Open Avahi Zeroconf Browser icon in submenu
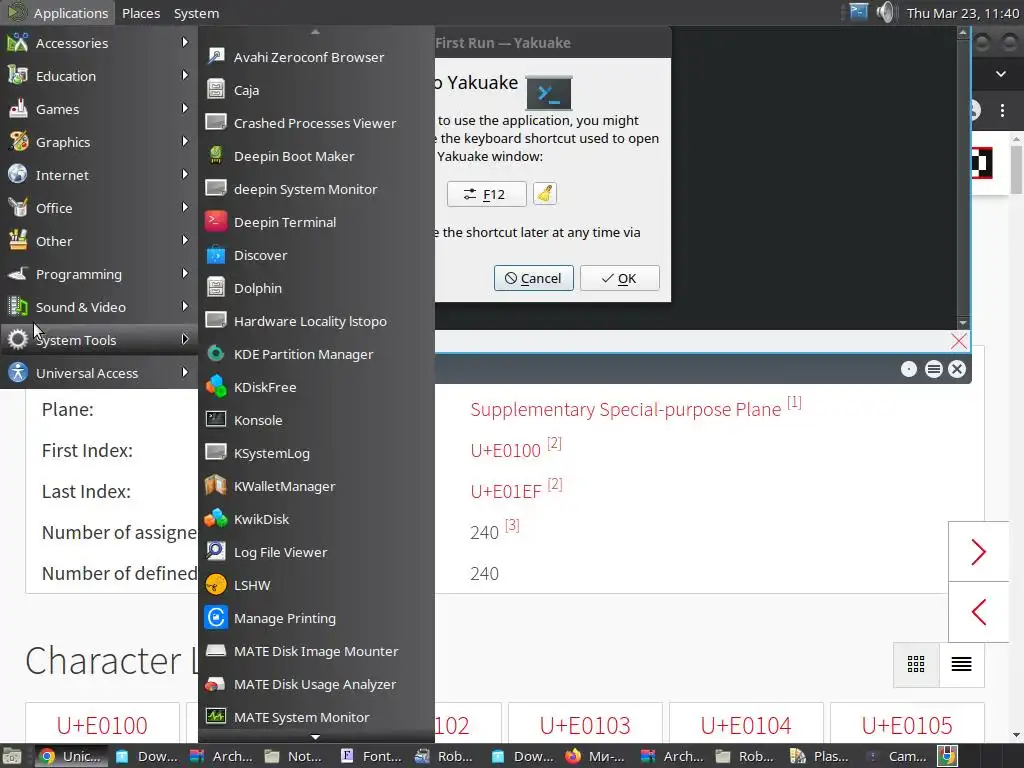This screenshot has height=768, width=1024. pyautogui.click(x=216, y=57)
